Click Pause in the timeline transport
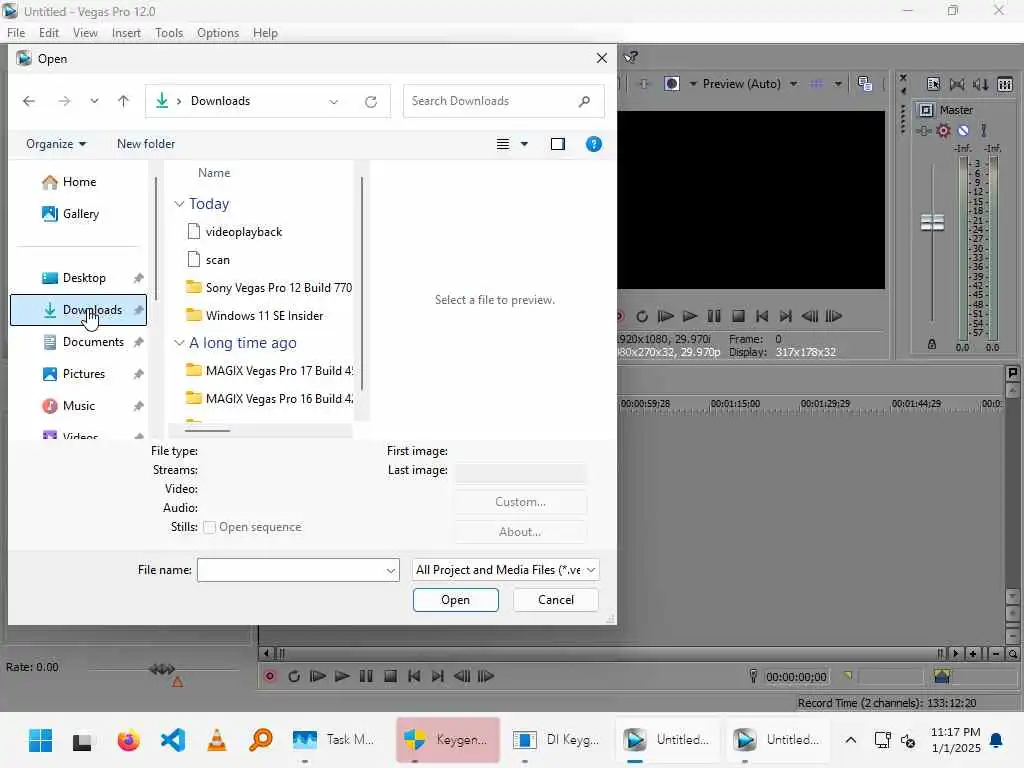The image size is (1024, 768). (366, 677)
